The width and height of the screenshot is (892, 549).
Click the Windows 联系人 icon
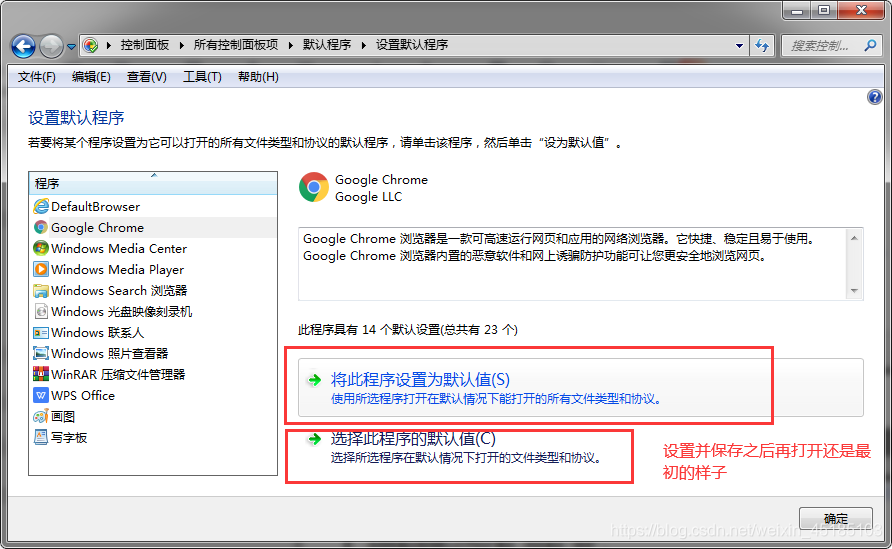(41, 333)
